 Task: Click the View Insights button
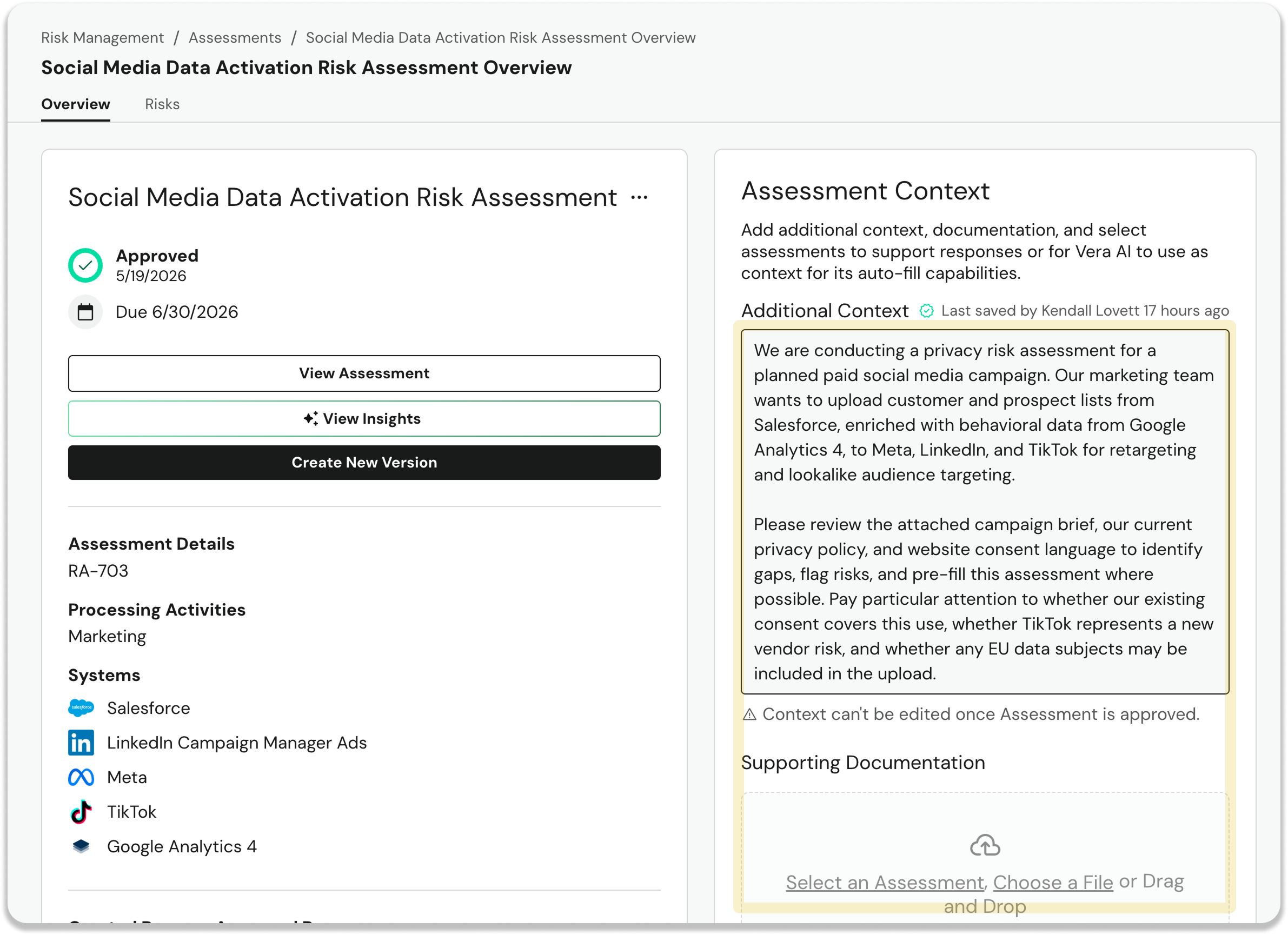click(364, 418)
